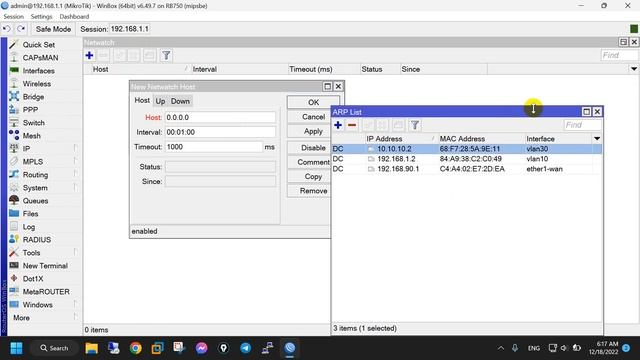Open the Session menu

[x=13, y=17]
